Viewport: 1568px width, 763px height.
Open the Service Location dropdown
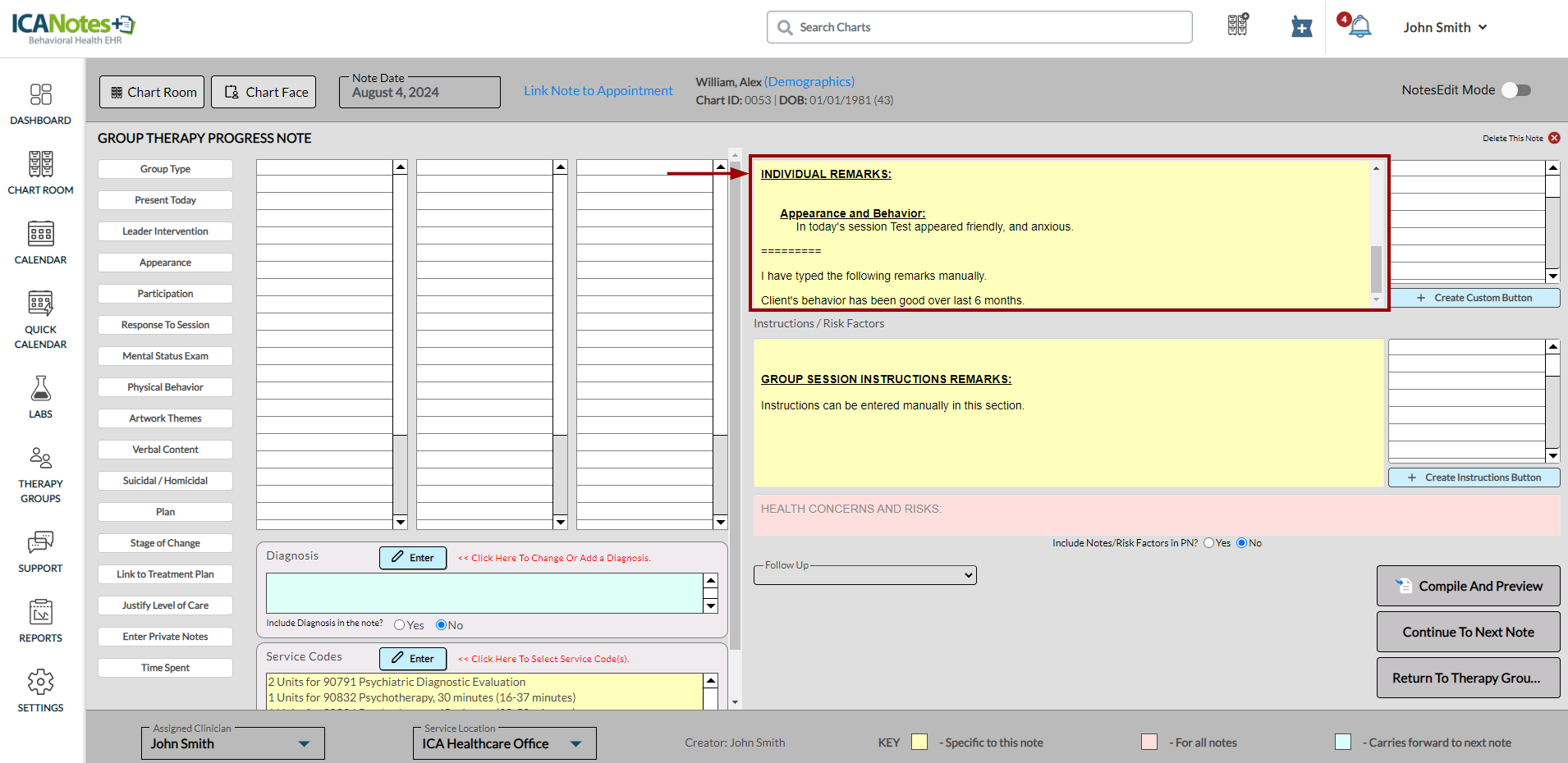[504, 743]
